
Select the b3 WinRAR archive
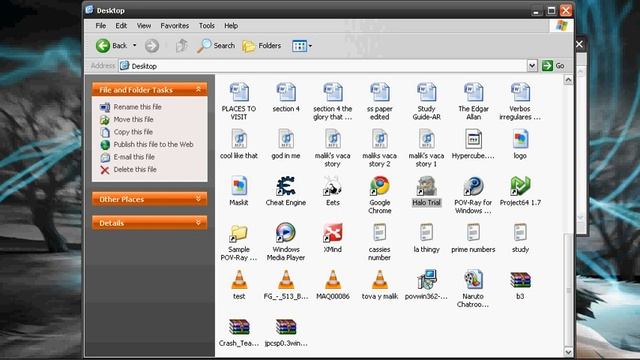520,280
